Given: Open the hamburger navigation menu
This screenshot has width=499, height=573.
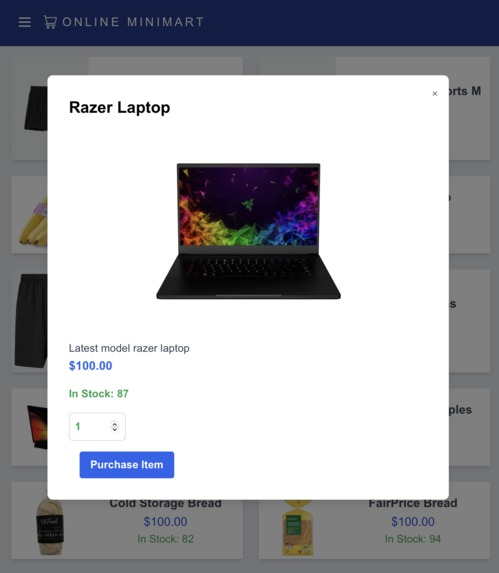Looking at the screenshot, I should pos(24,22).
